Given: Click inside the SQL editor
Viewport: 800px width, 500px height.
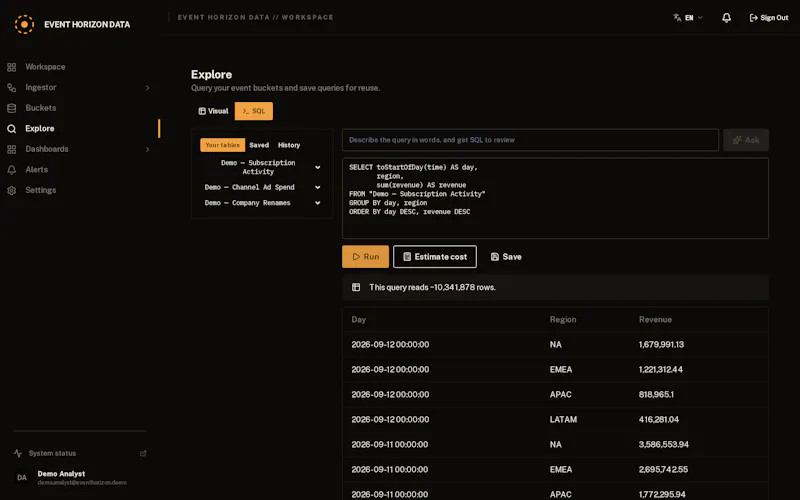Looking at the screenshot, I should point(555,198).
